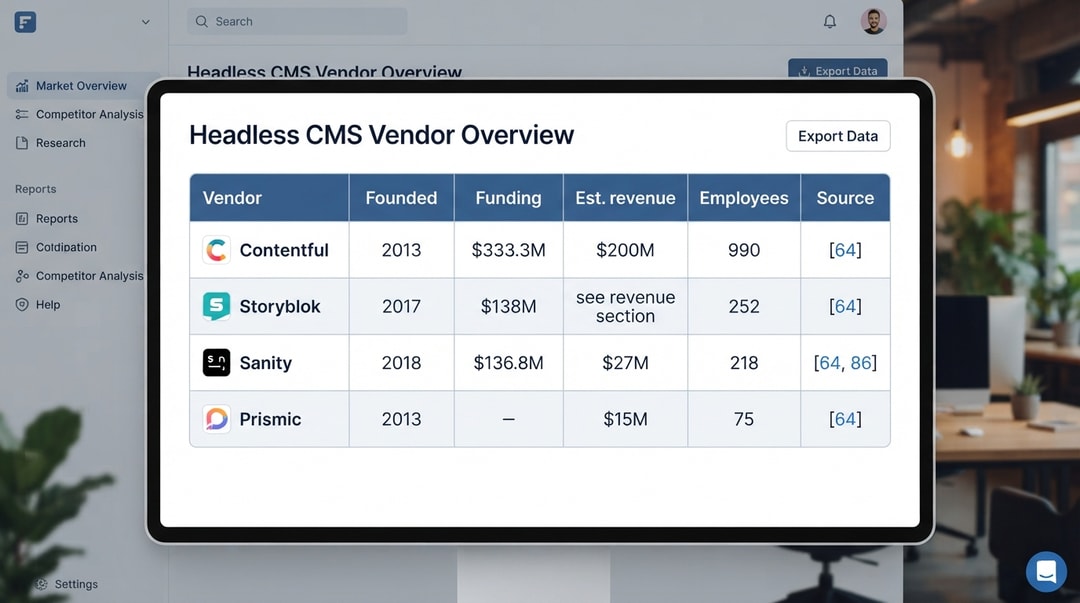Image resolution: width=1080 pixels, height=603 pixels.
Task: Click the Founded column header
Action: click(x=402, y=198)
